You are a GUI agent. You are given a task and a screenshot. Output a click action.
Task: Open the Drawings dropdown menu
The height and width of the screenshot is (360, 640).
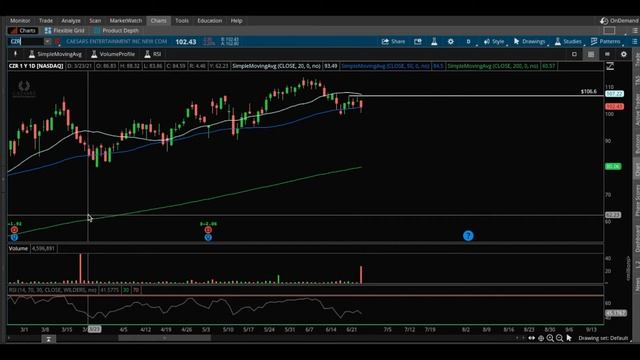click(x=530, y=42)
